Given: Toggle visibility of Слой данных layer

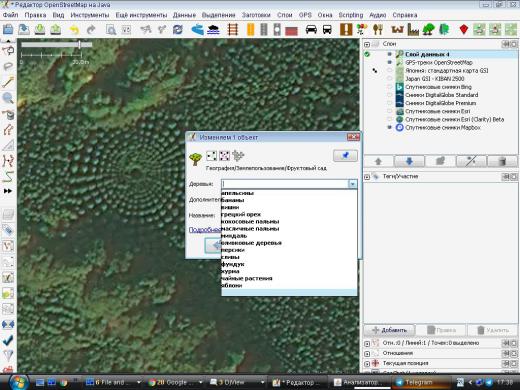Looking at the screenshot, I should [x=389, y=54].
